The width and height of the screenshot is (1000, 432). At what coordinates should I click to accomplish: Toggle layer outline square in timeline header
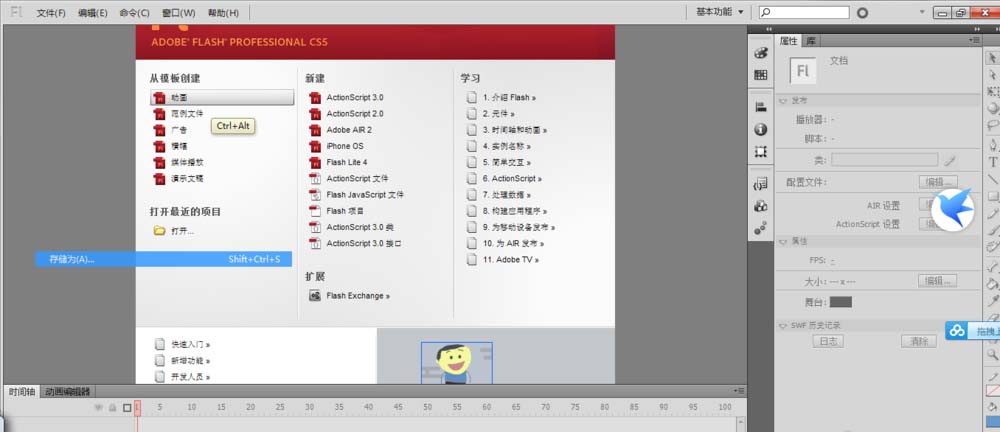point(127,407)
